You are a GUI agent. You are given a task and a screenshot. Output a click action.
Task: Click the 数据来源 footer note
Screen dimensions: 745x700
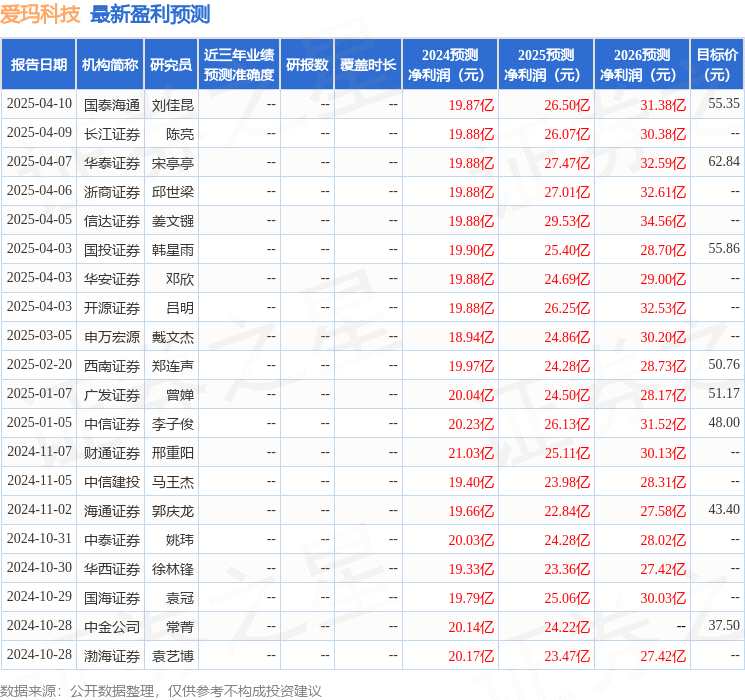click(161, 690)
